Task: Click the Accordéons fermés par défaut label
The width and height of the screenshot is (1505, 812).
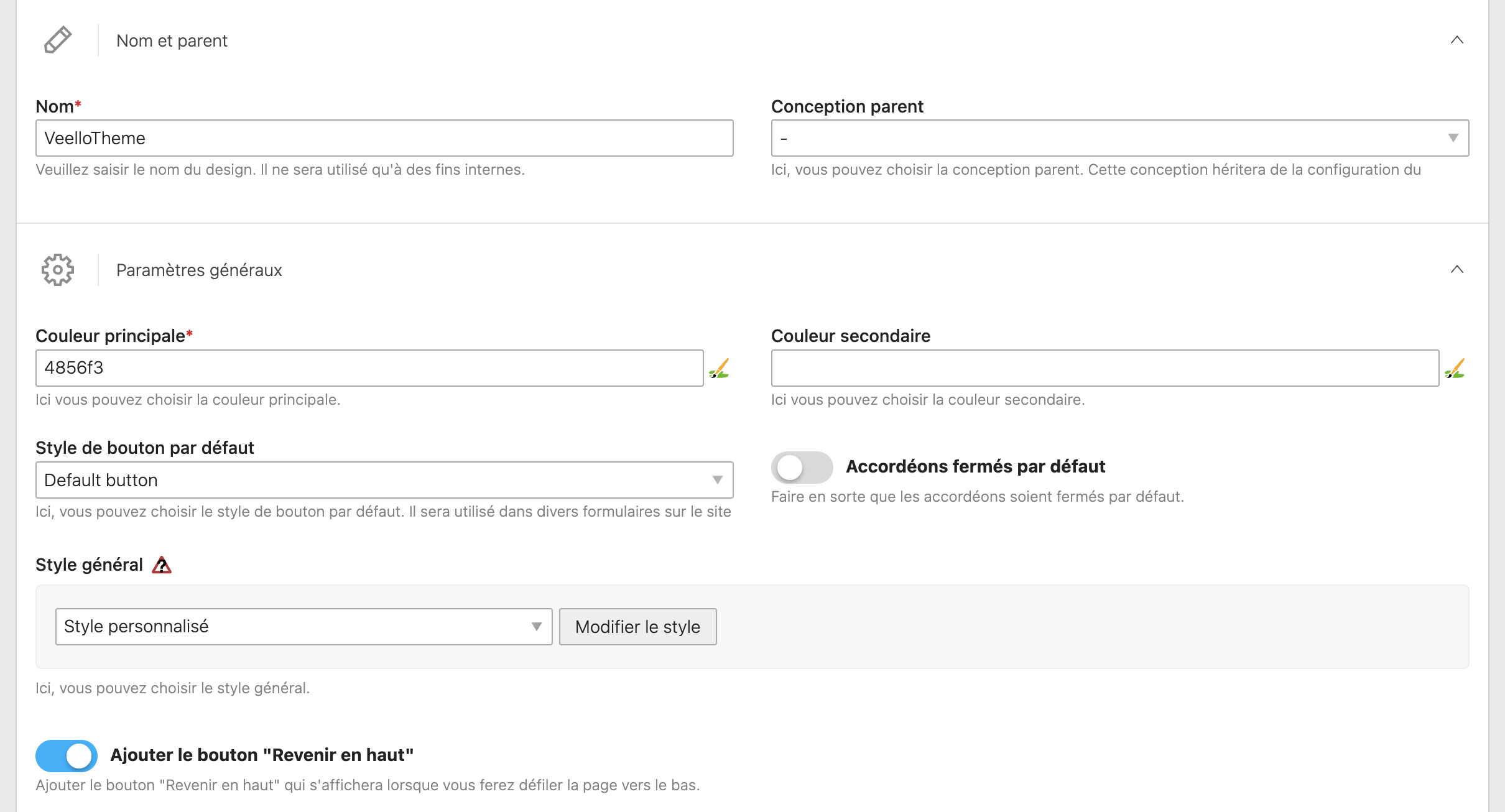Action: click(x=975, y=467)
